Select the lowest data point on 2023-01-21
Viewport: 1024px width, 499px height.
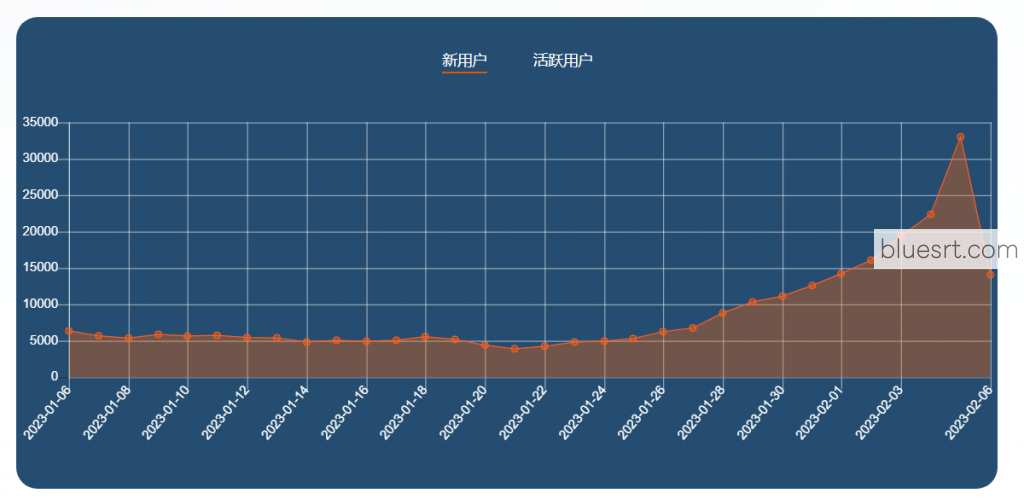(515, 349)
